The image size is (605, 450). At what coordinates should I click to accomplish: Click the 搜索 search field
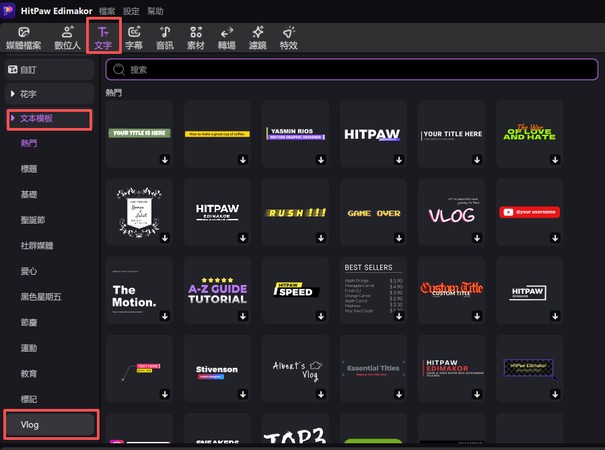coord(350,70)
